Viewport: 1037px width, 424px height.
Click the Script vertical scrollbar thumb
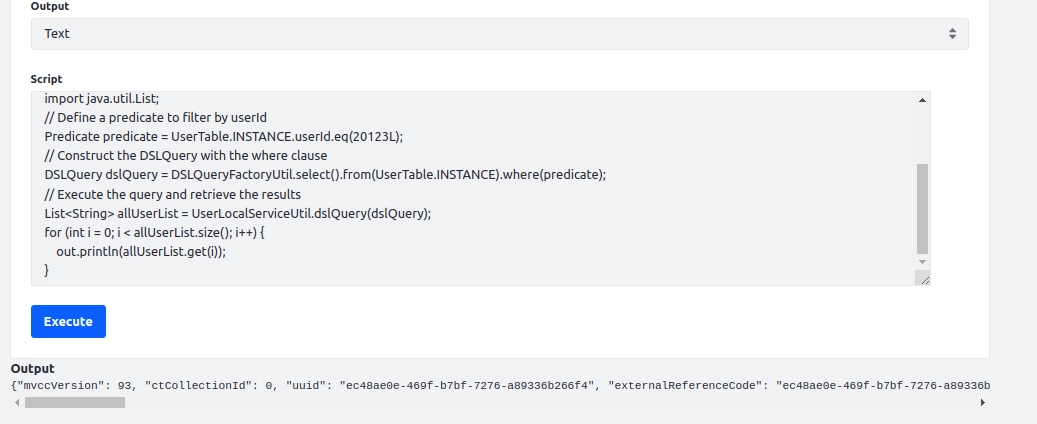[923, 209]
